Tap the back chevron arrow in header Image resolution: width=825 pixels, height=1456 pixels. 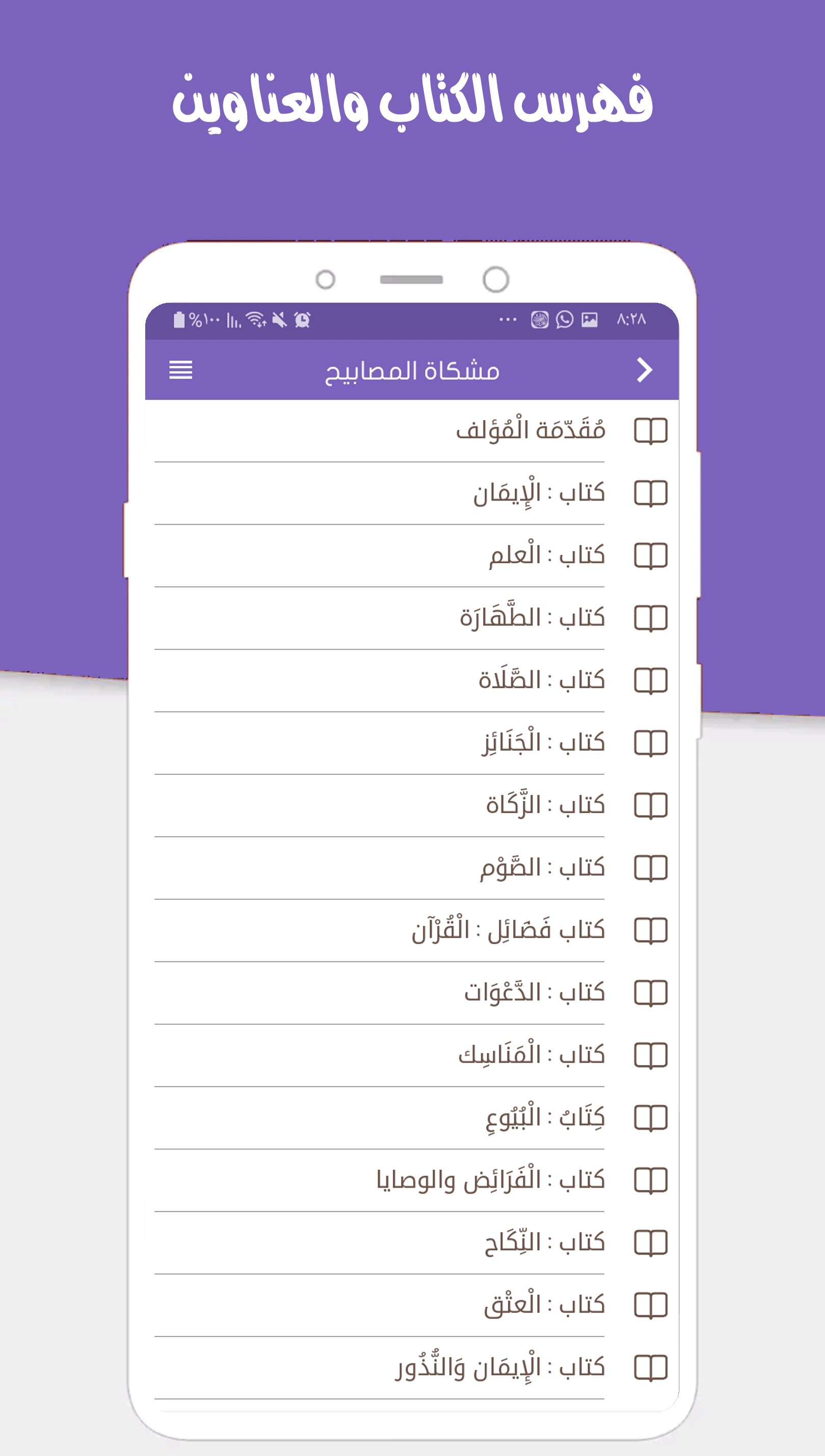(644, 370)
